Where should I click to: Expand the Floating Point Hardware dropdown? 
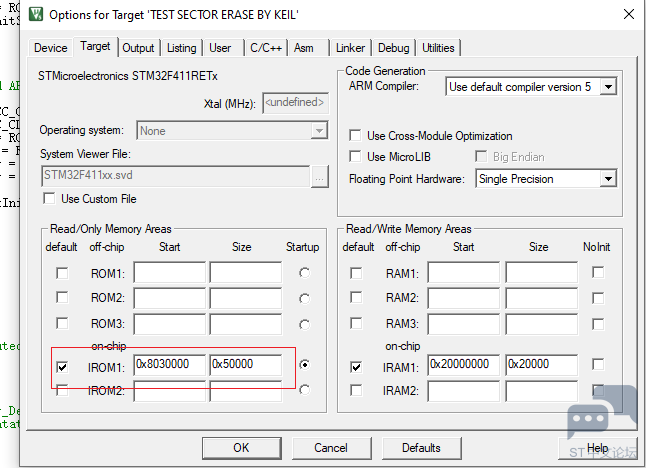[x=608, y=179]
